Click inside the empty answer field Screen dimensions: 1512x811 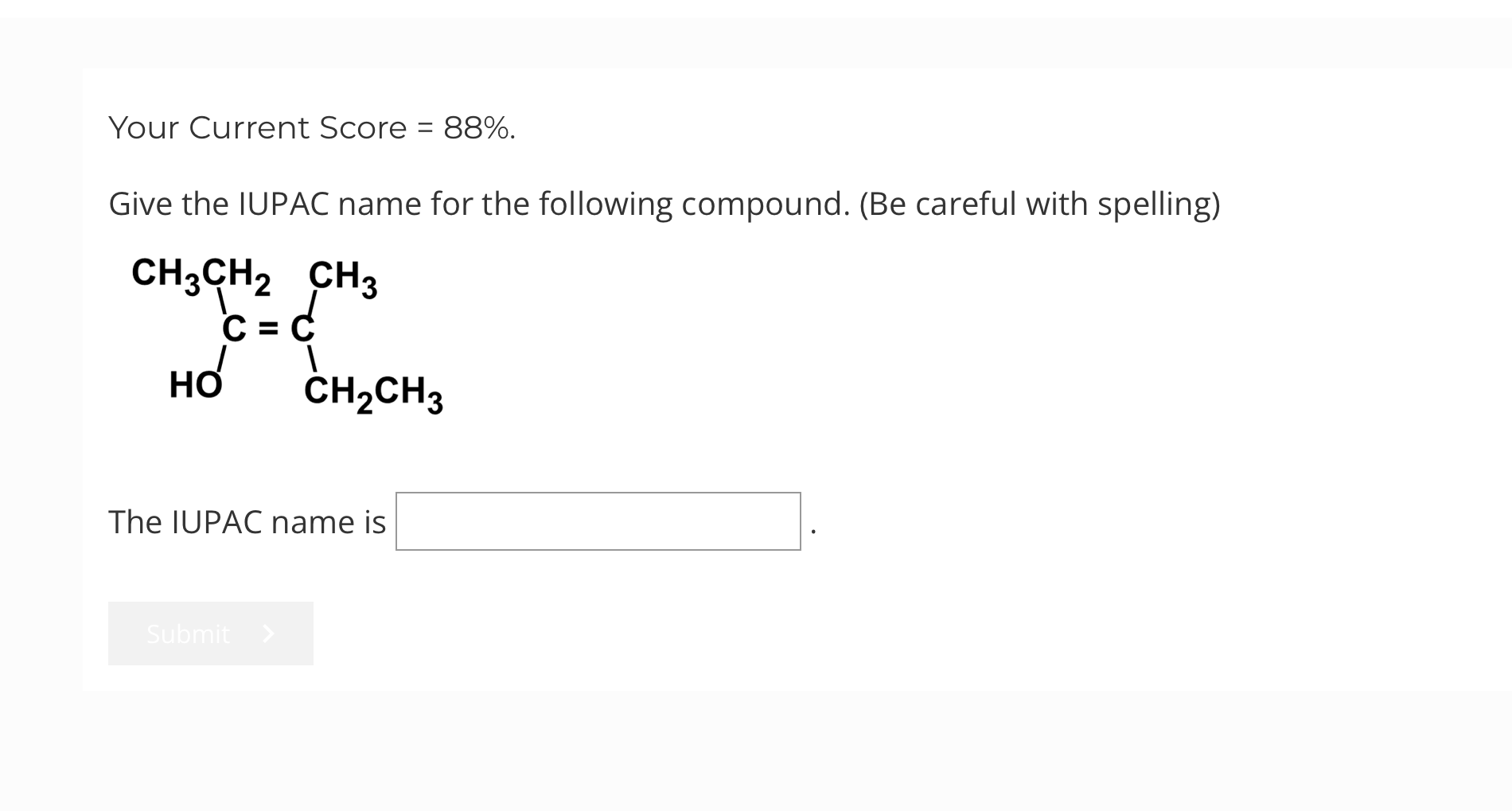click(598, 521)
